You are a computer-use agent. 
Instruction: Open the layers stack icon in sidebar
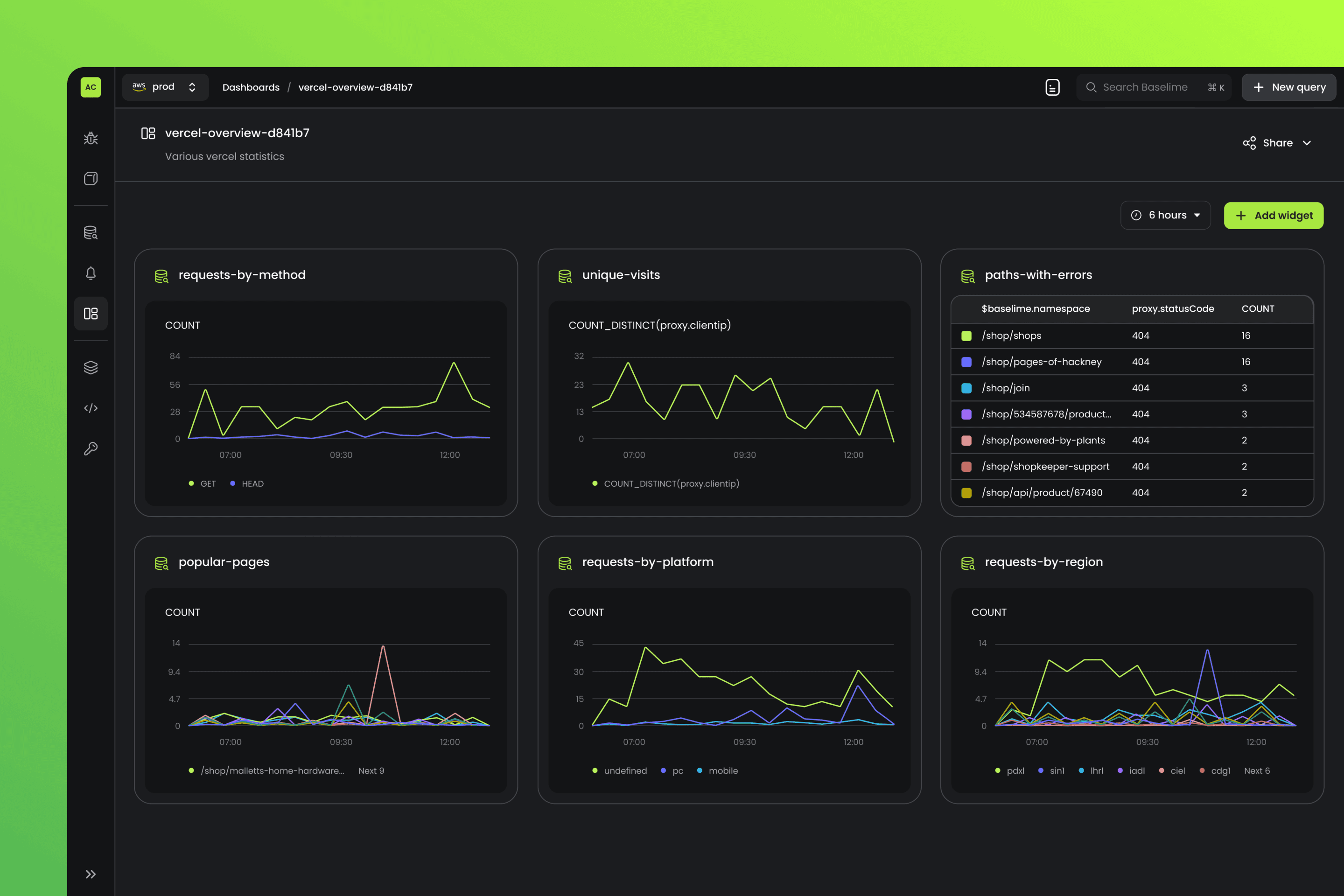(x=91, y=367)
